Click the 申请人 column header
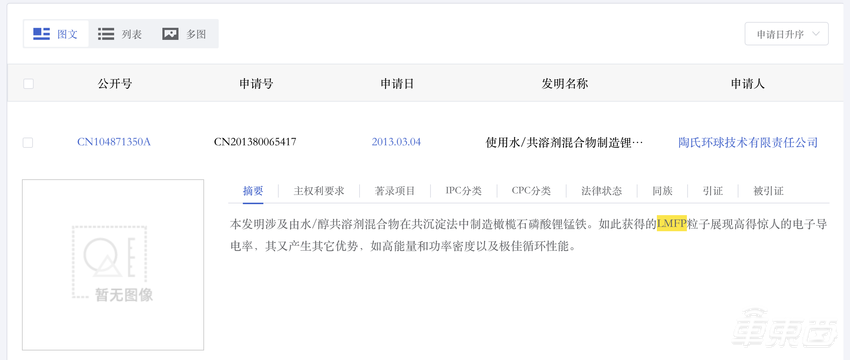The height and width of the screenshot is (360, 850). click(x=748, y=83)
